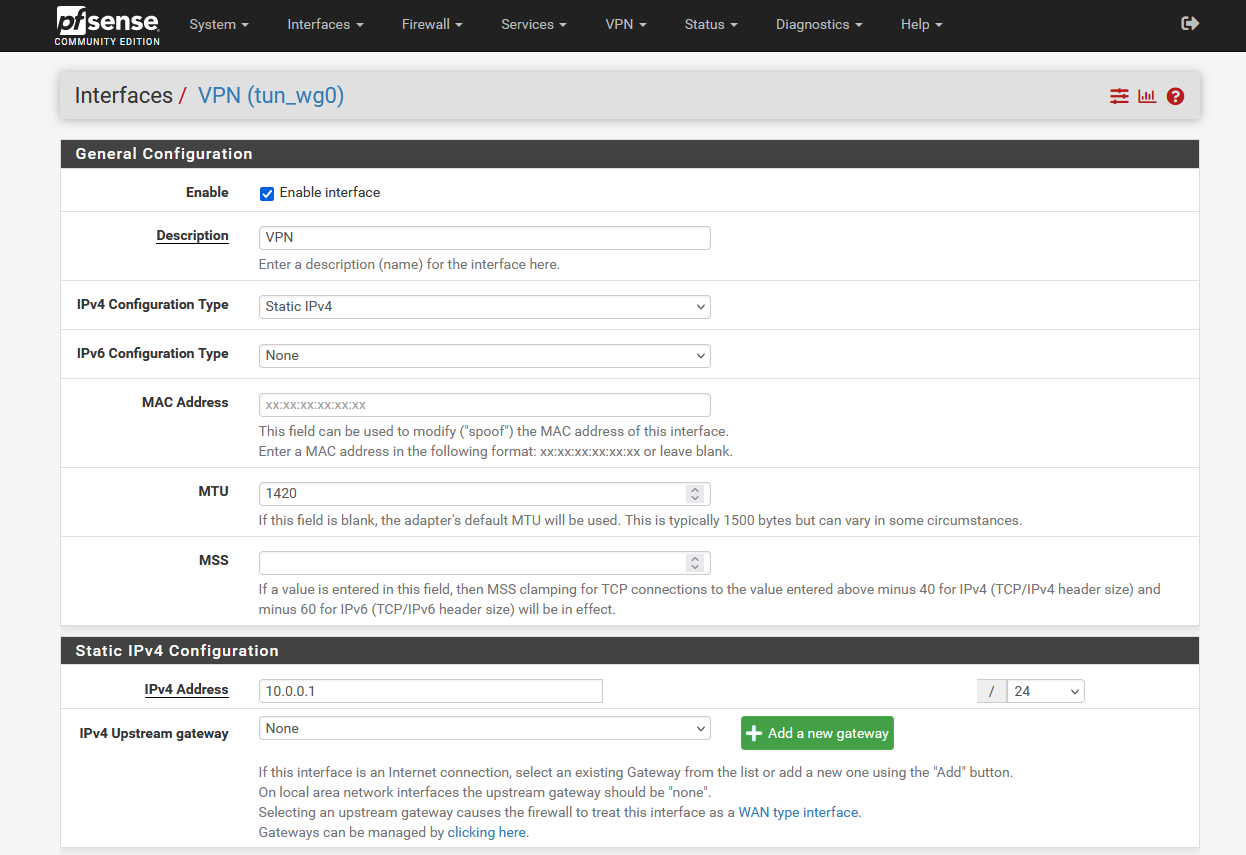
Task: Open the Firewall menu
Action: point(432,24)
